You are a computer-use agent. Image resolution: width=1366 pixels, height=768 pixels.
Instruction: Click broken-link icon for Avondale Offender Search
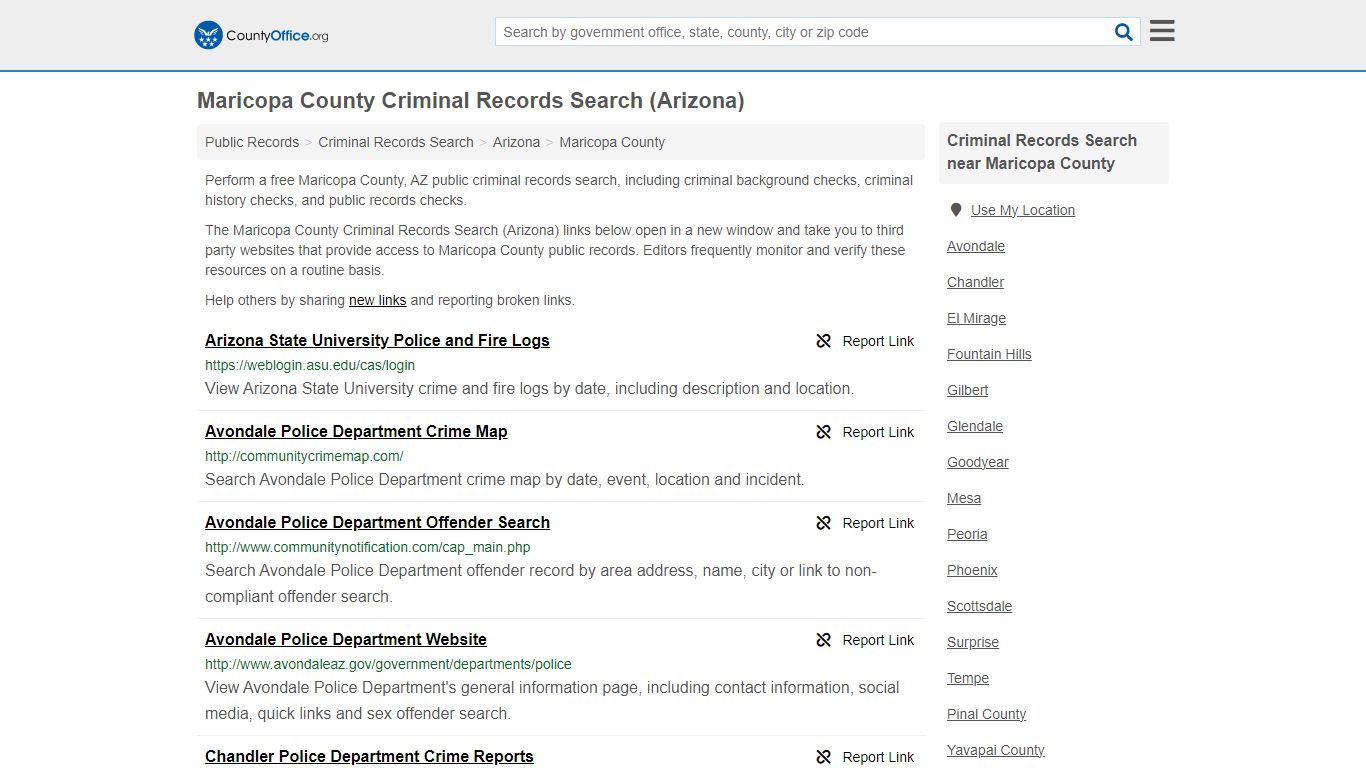click(x=824, y=523)
